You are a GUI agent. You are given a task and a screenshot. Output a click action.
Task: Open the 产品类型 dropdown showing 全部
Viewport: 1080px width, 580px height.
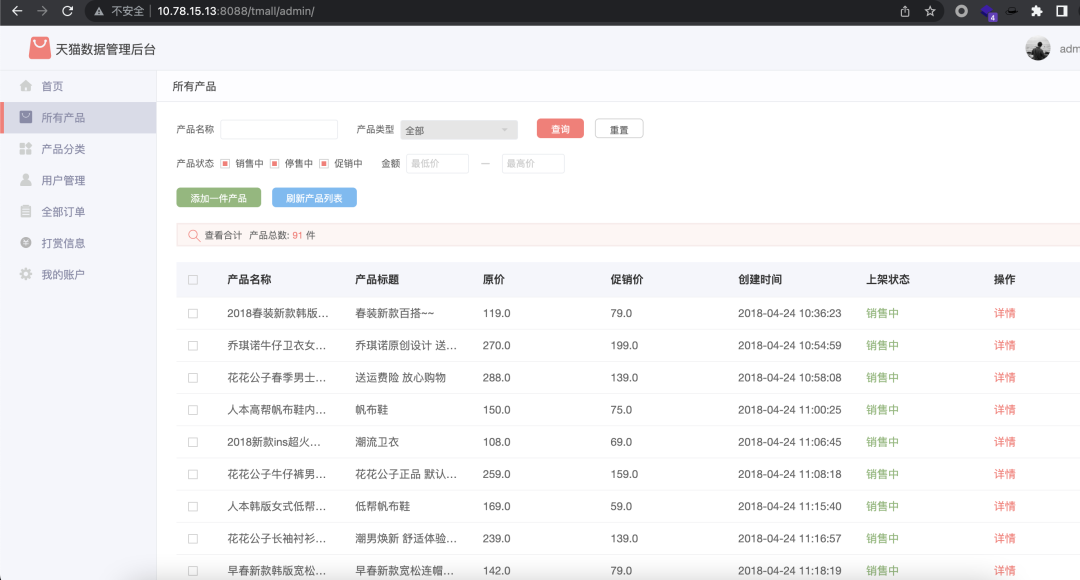(459, 130)
